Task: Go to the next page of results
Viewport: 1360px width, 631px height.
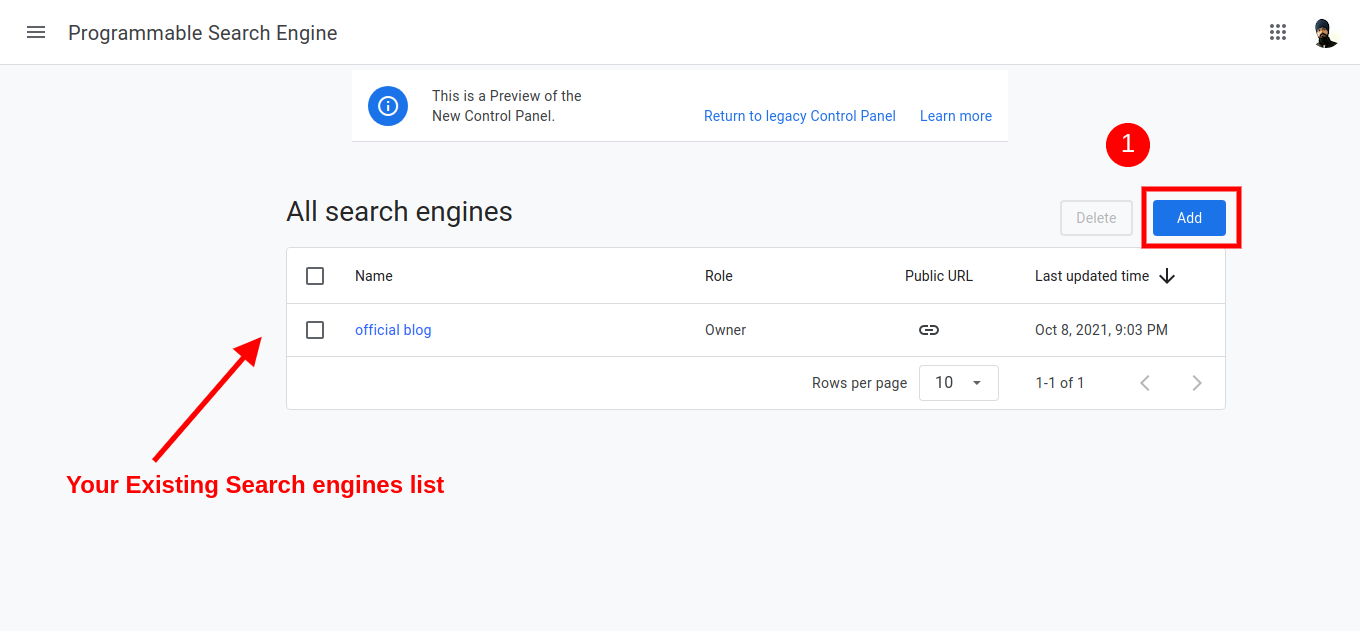Action: pyautogui.click(x=1197, y=382)
